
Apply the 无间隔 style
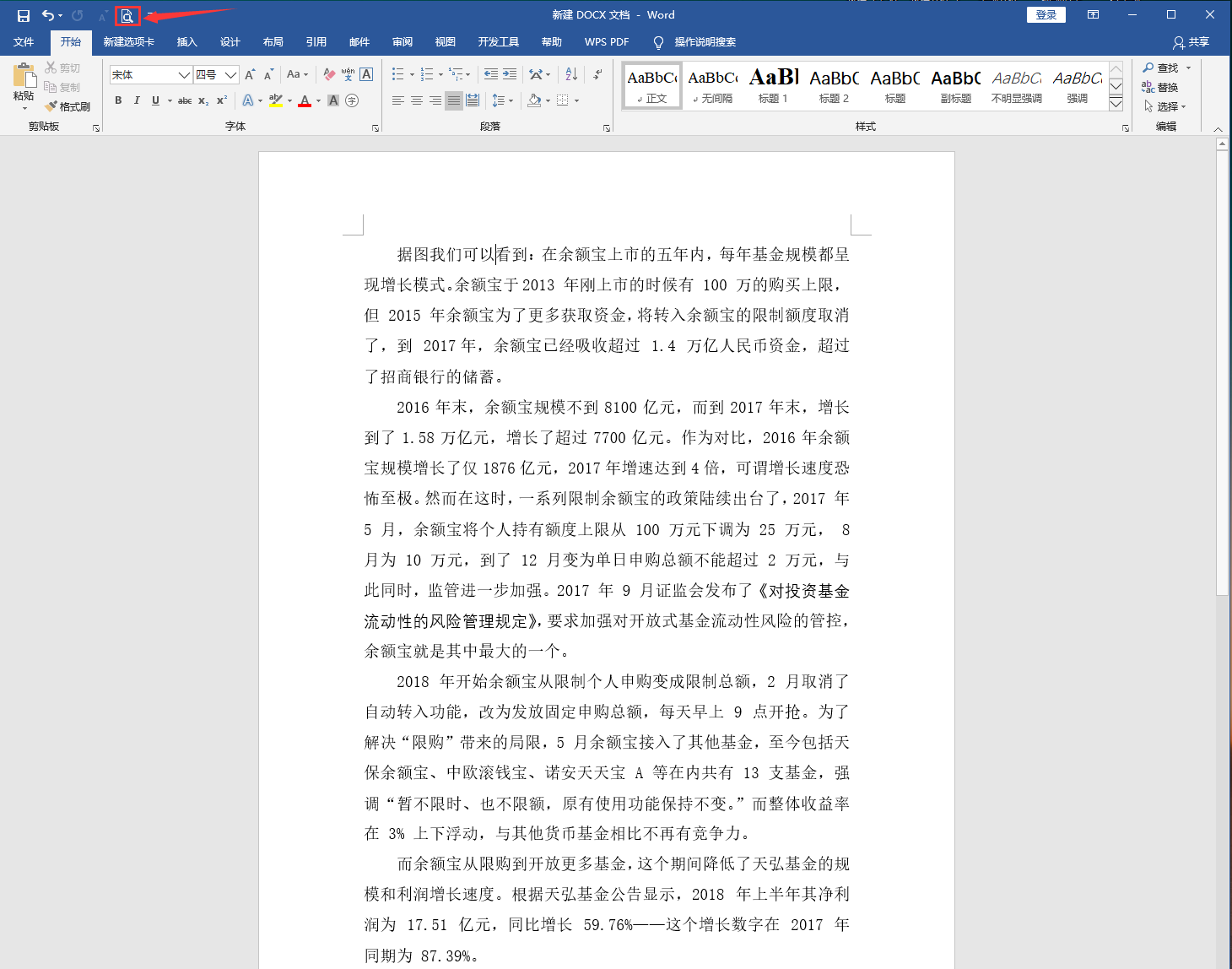click(x=712, y=85)
